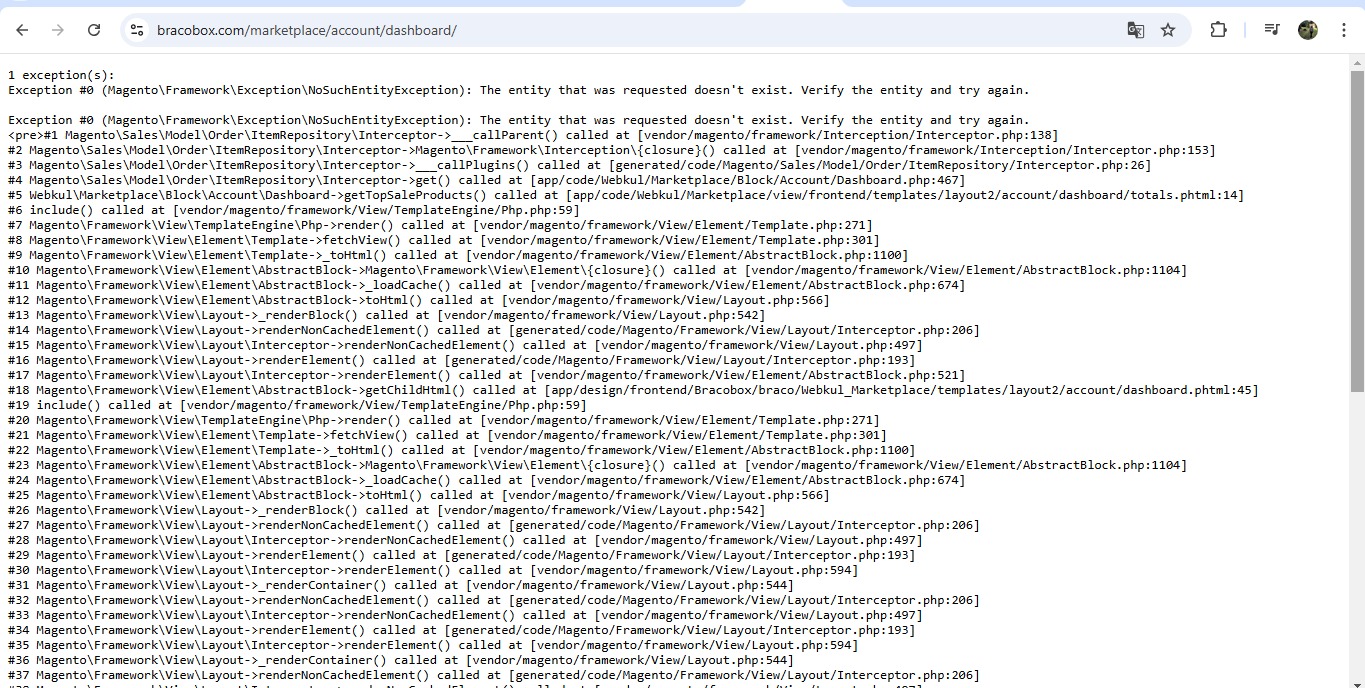The height and width of the screenshot is (688, 1365).
Task: Open the Chrome three-dot menu
Action: (1344, 30)
